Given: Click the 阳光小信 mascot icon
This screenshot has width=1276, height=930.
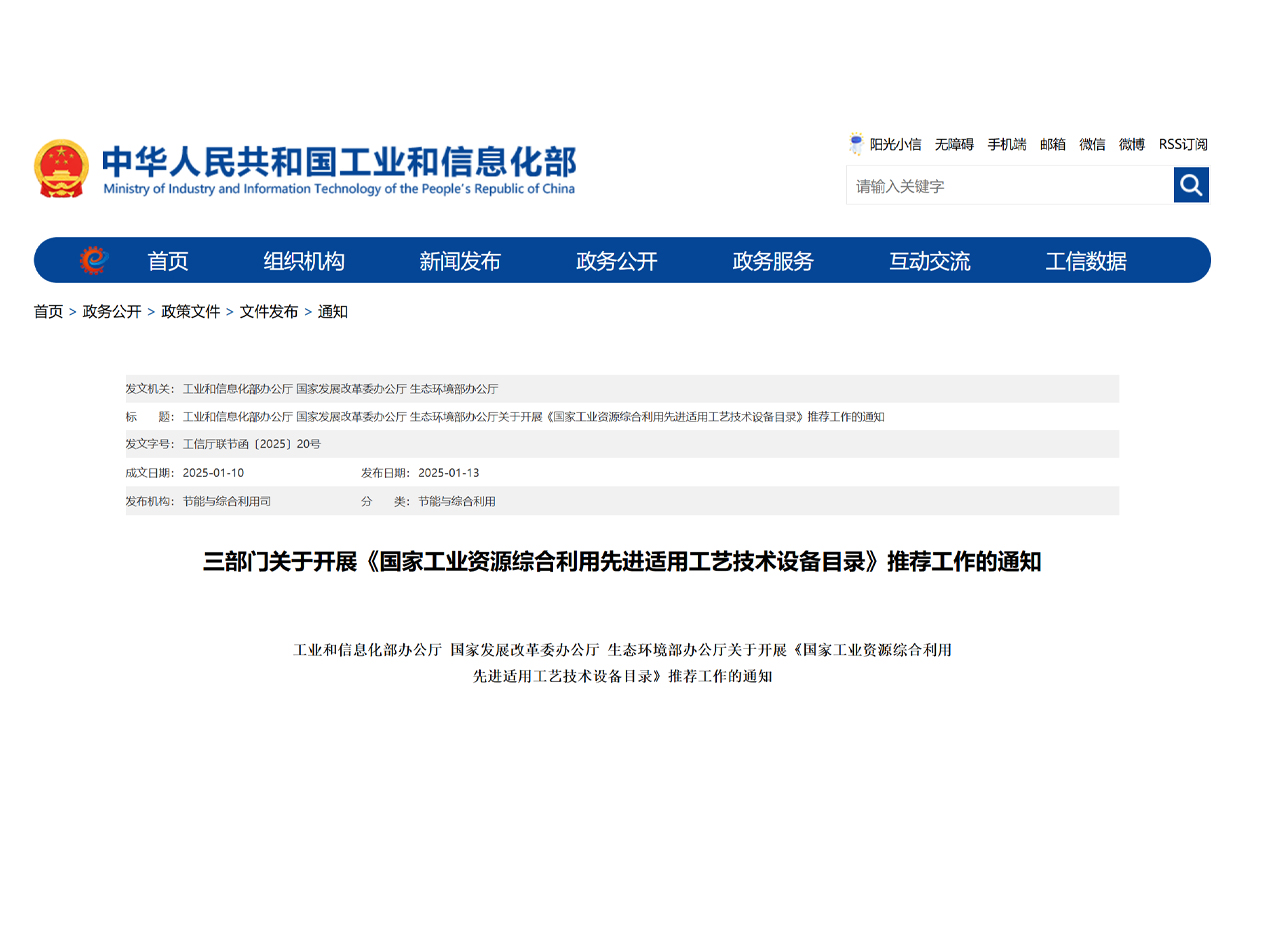Looking at the screenshot, I should click(x=856, y=144).
